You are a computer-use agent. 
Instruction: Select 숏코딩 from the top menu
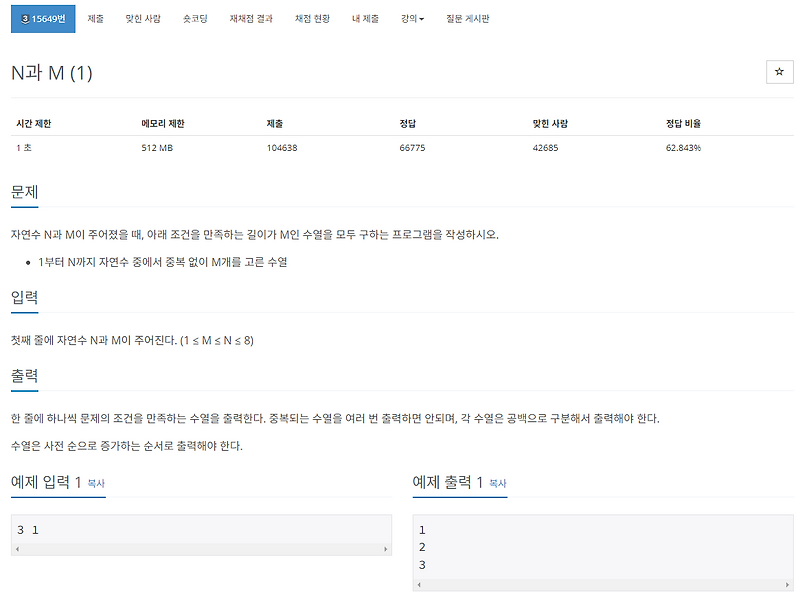point(193,18)
